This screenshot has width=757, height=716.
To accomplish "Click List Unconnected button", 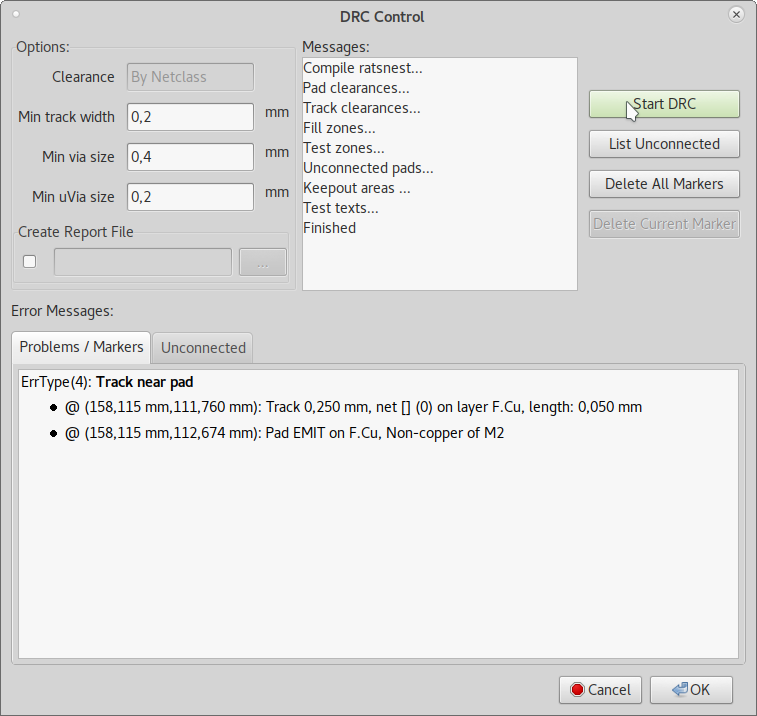I will click(664, 144).
